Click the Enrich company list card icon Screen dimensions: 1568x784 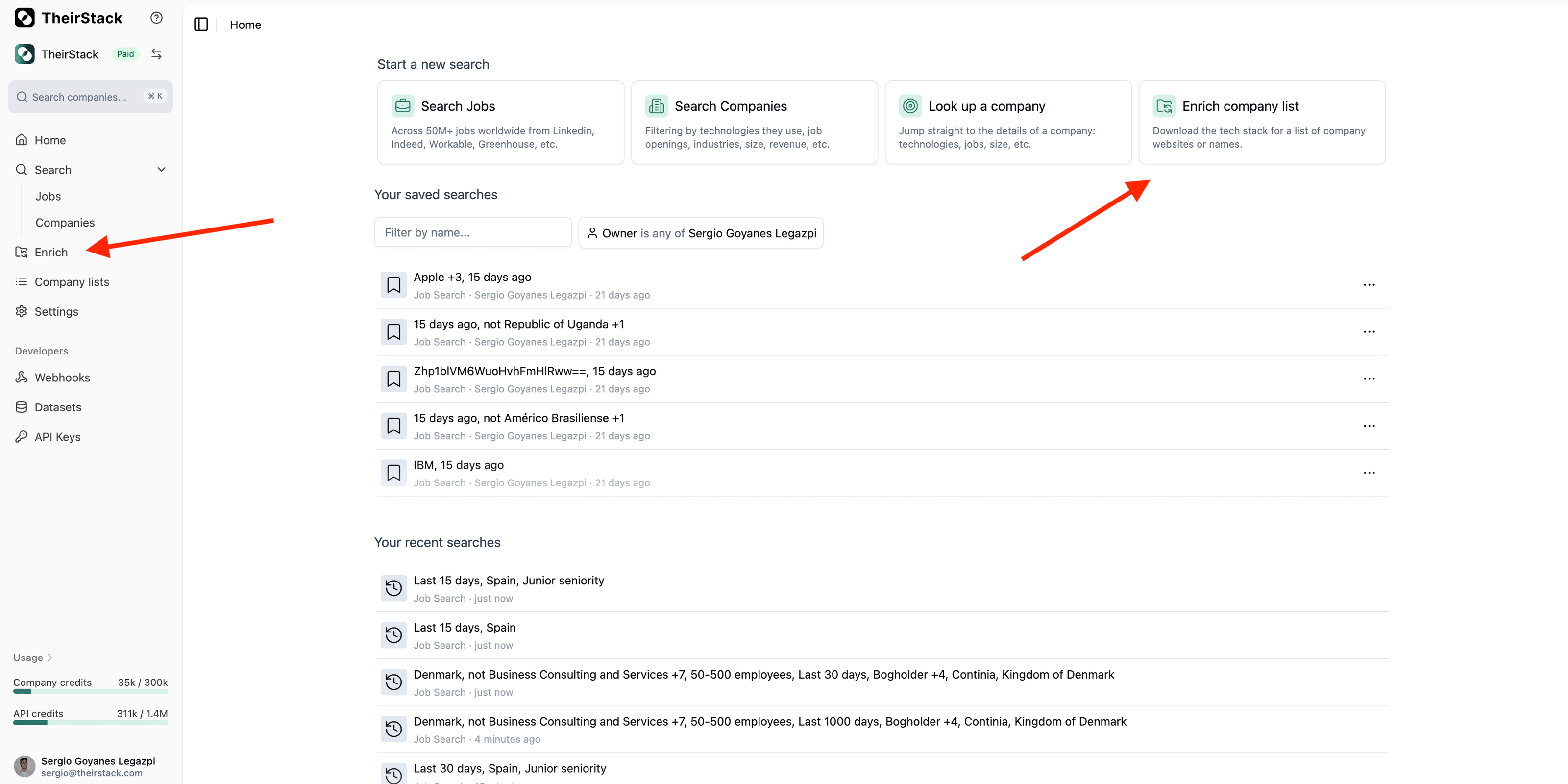coord(1164,106)
